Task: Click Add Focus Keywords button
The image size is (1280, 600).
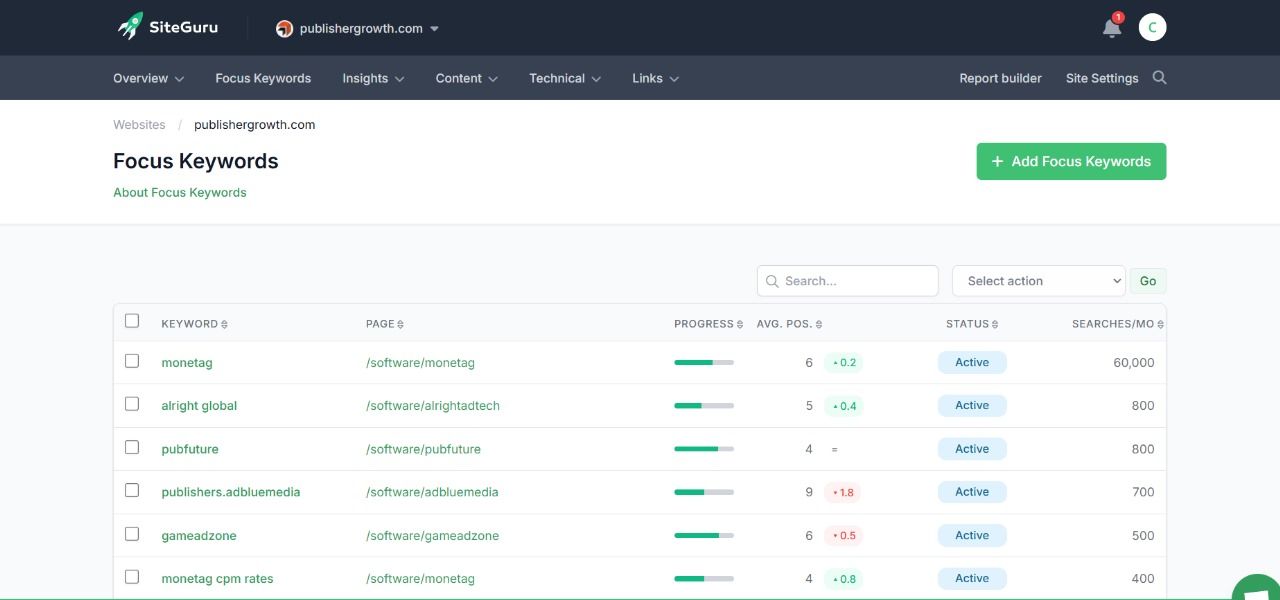Action: 1071,161
